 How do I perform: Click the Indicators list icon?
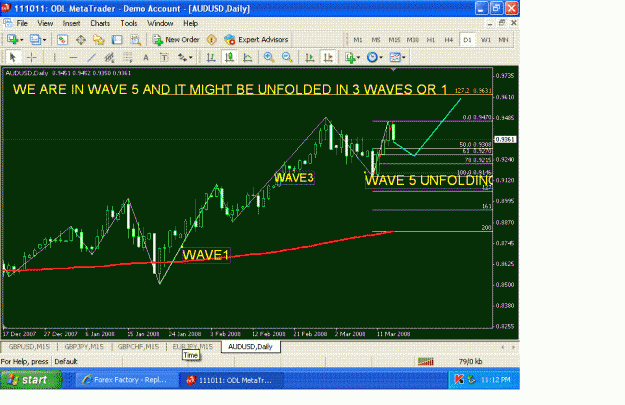pyautogui.click(x=350, y=57)
